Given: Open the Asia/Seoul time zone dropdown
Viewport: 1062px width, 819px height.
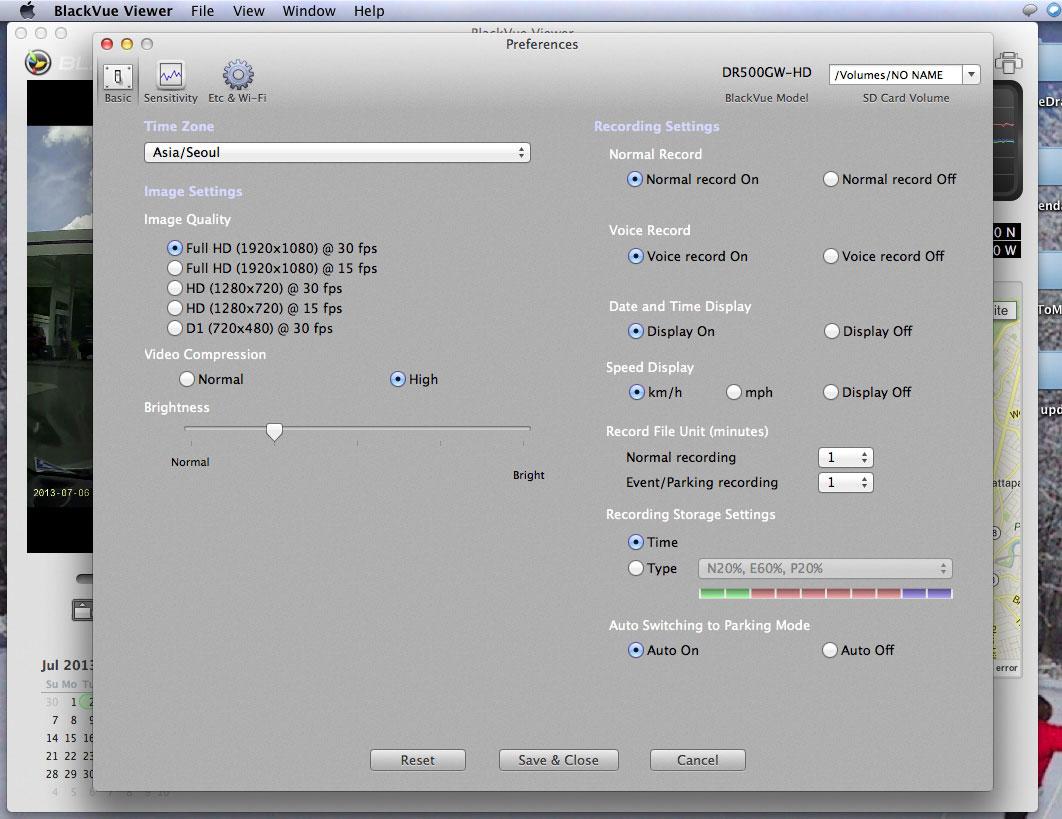Looking at the screenshot, I should [337, 152].
